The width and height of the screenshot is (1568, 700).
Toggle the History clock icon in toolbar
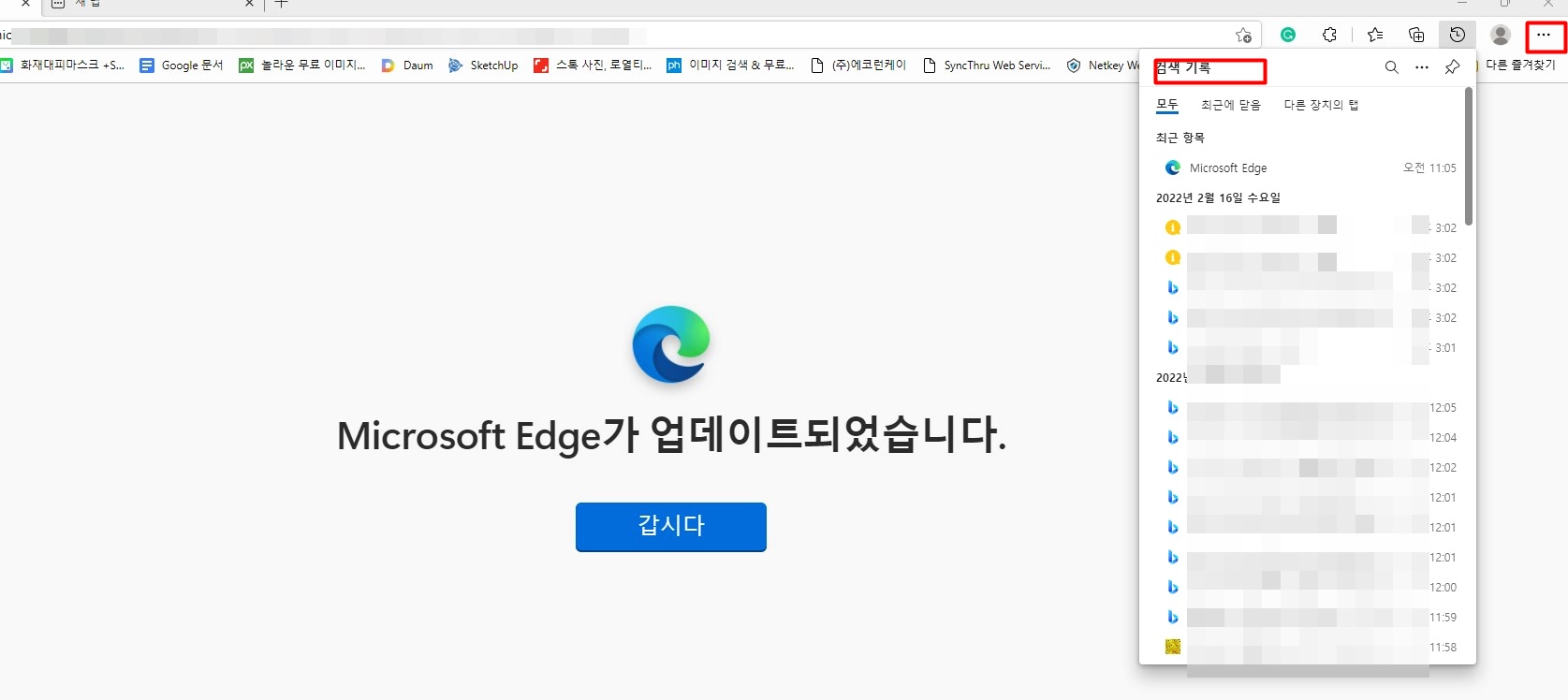click(1458, 35)
